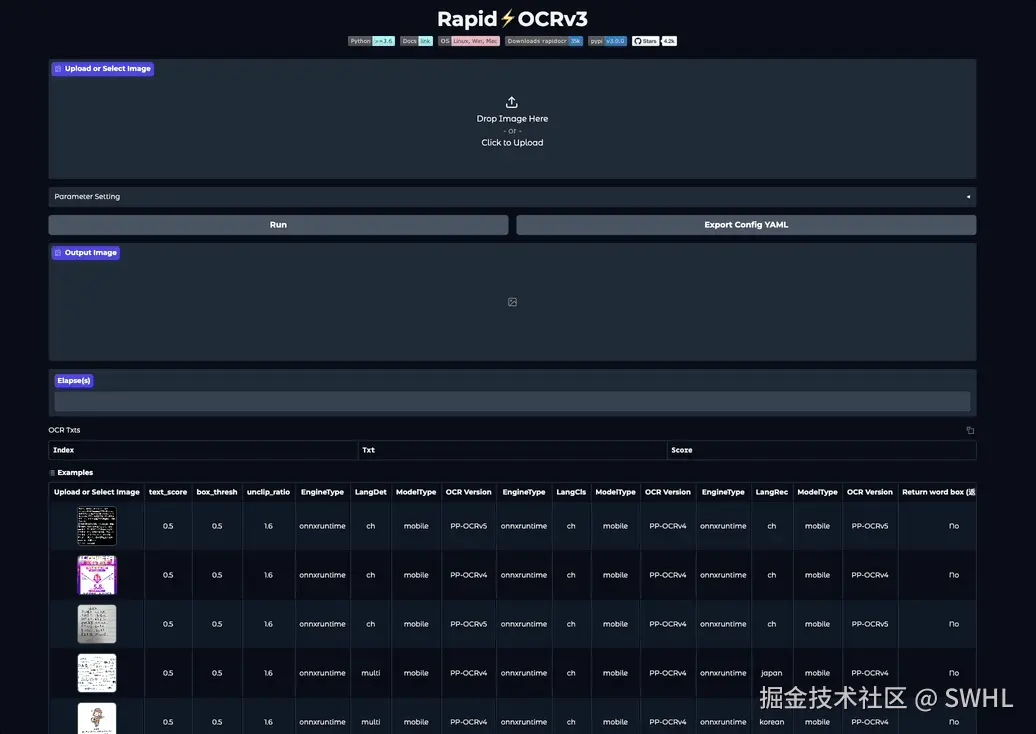Open the Downloads rapidocr badge
1036x734 pixels.
[x=544, y=41]
